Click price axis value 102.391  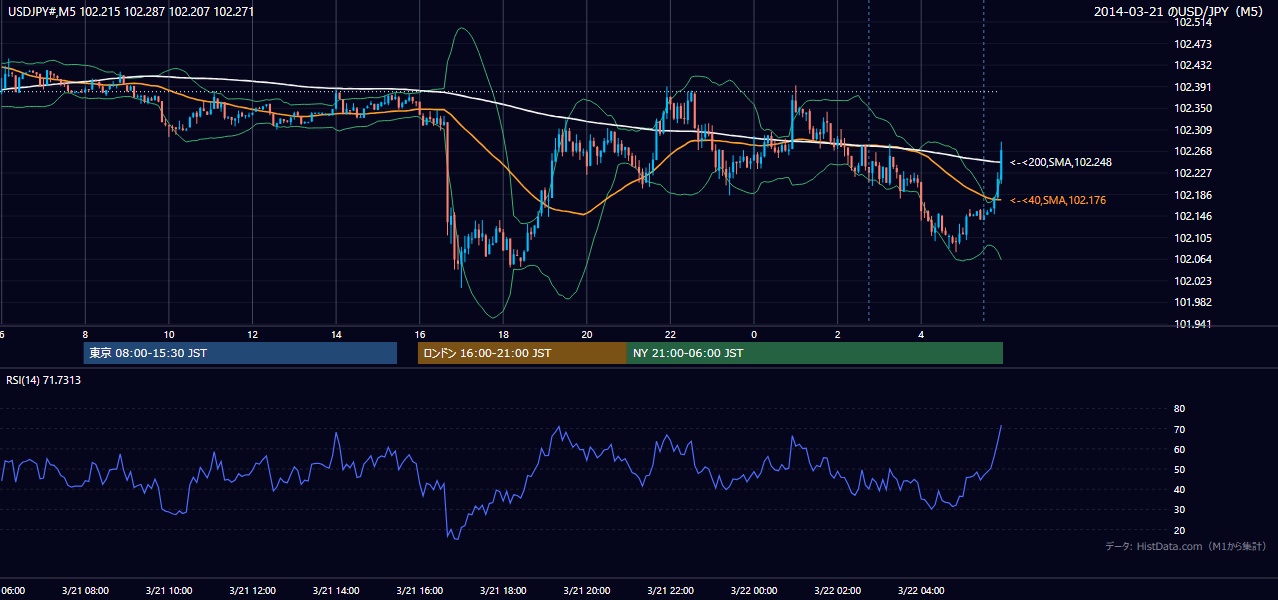(x=1192, y=87)
